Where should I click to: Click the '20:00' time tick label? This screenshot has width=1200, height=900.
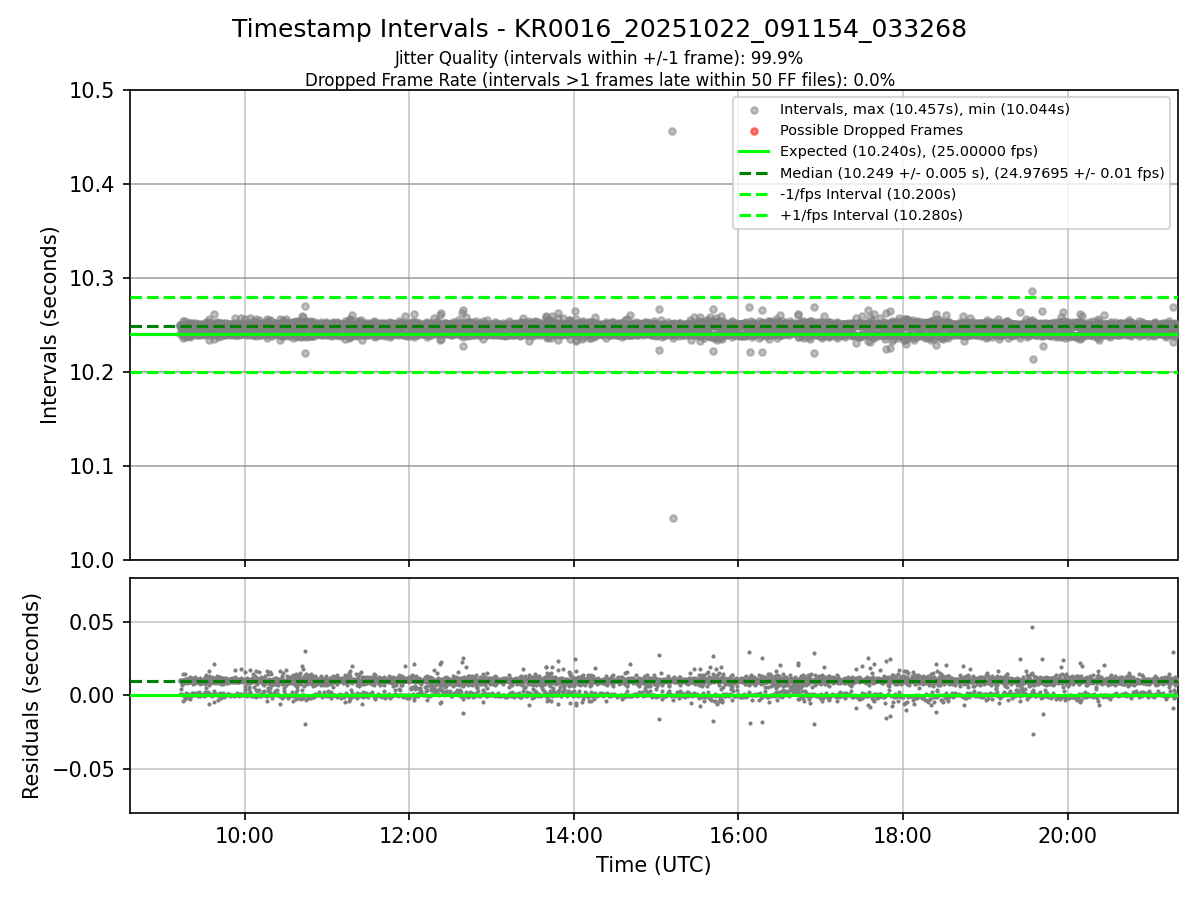click(1067, 836)
